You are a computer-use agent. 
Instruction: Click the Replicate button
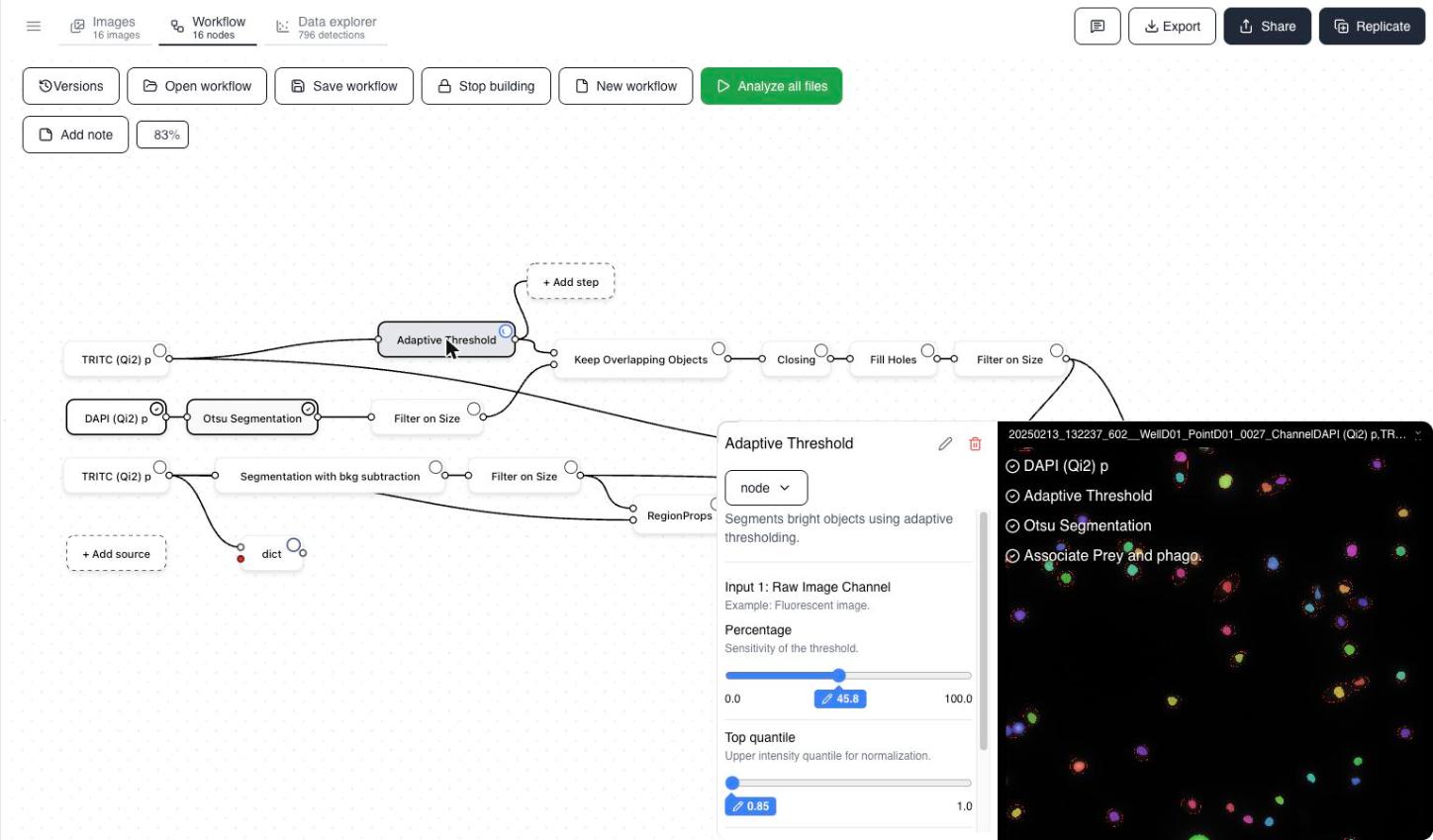[1372, 27]
